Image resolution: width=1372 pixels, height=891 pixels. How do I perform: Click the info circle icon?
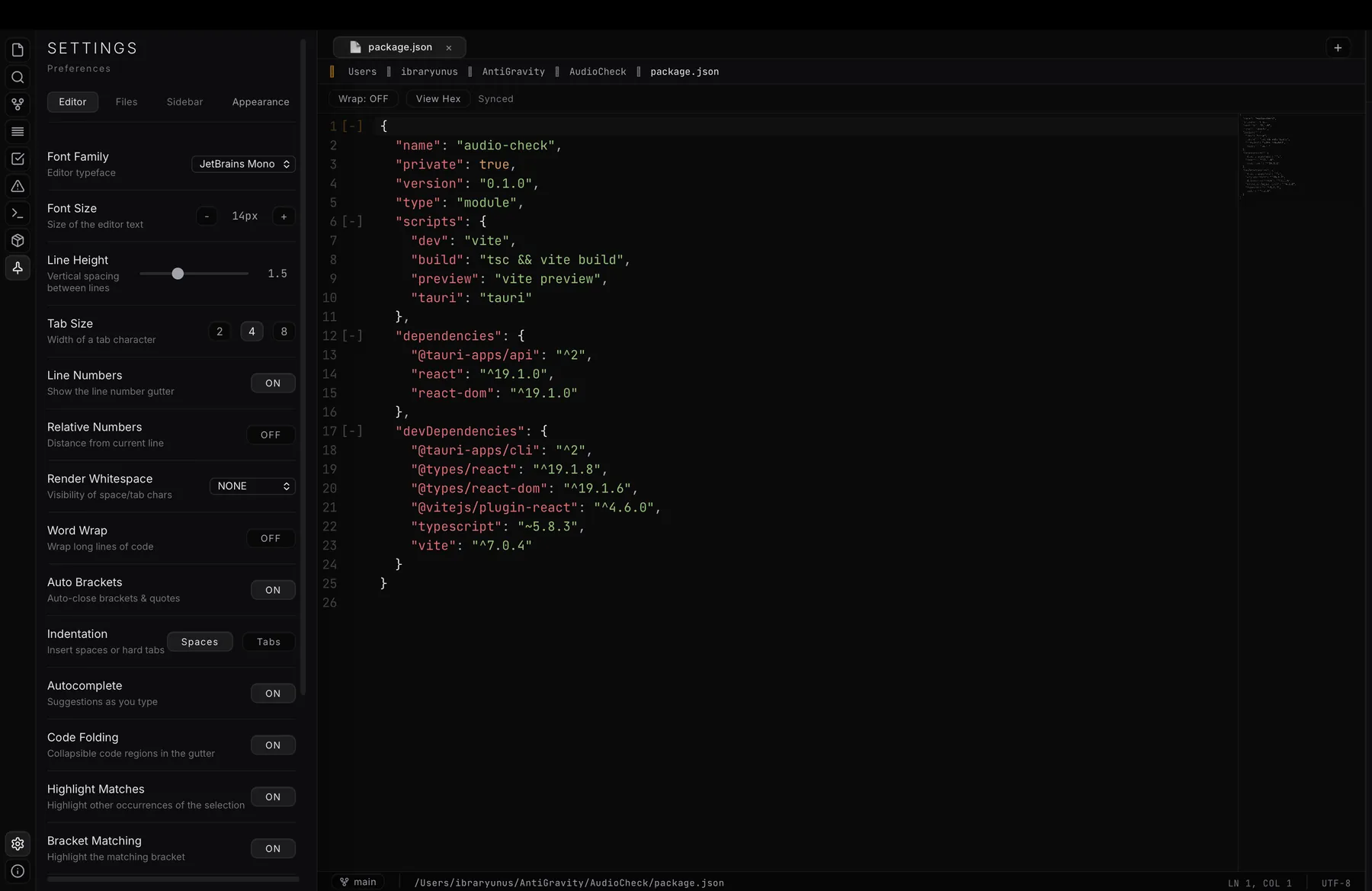coord(18,871)
